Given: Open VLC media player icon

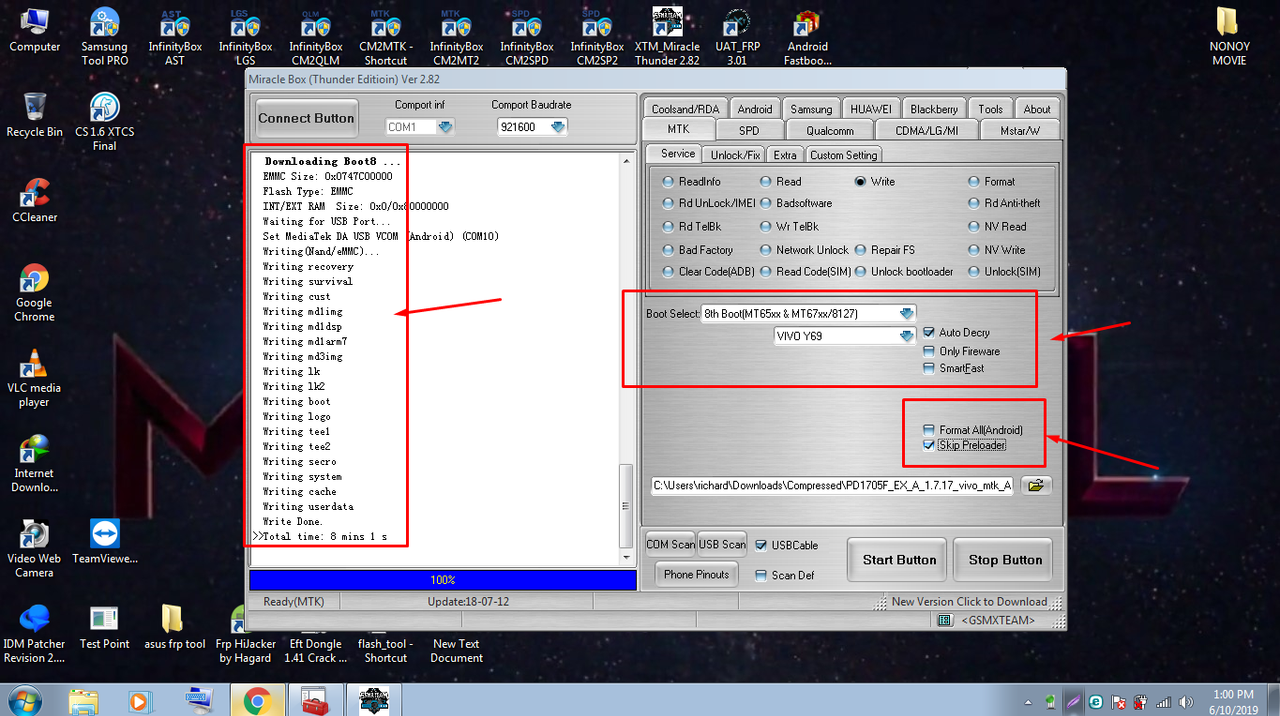Looking at the screenshot, I should 34,378.
